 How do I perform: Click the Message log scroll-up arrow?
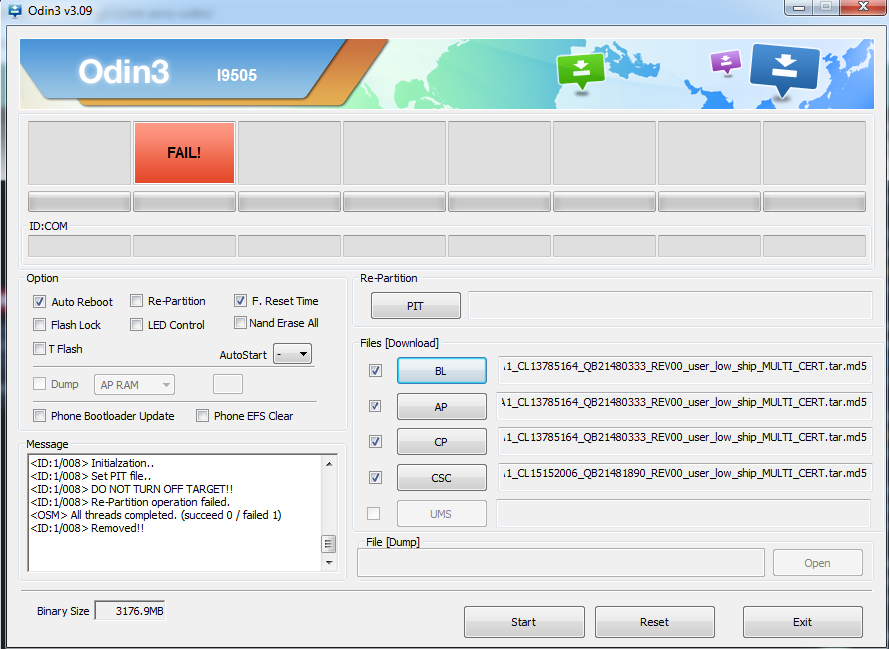329,464
